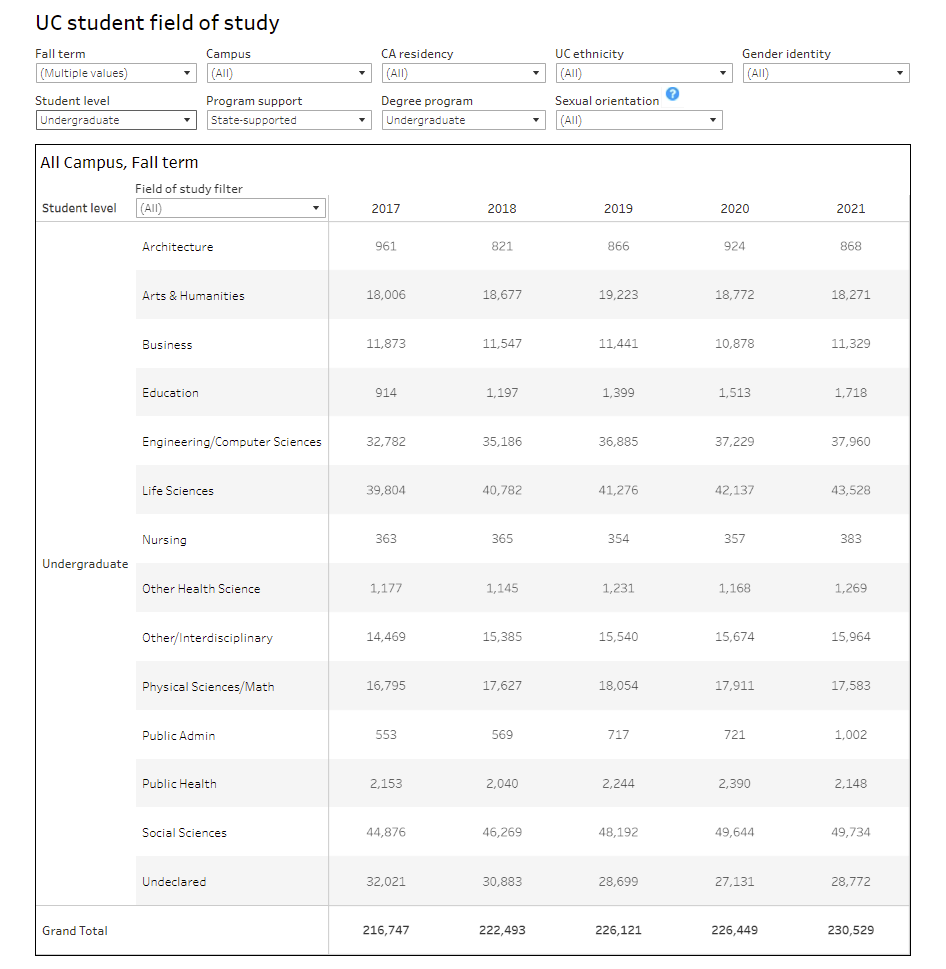Change the Program support State-supported dropdown
946x969 pixels.
[289, 120]
